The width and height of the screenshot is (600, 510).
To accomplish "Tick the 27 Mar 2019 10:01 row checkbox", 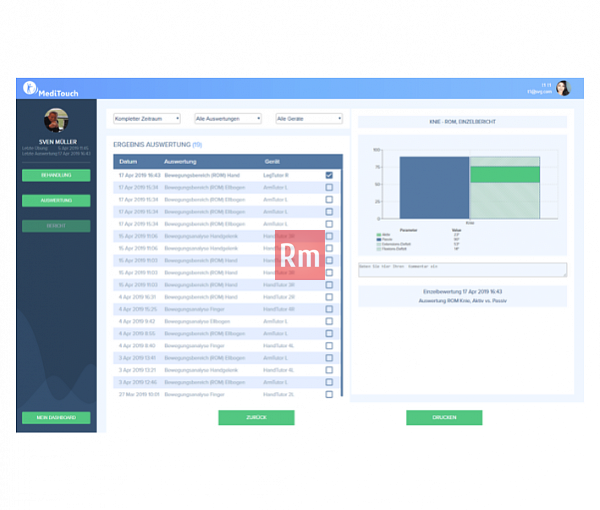I will pos(329,394).
